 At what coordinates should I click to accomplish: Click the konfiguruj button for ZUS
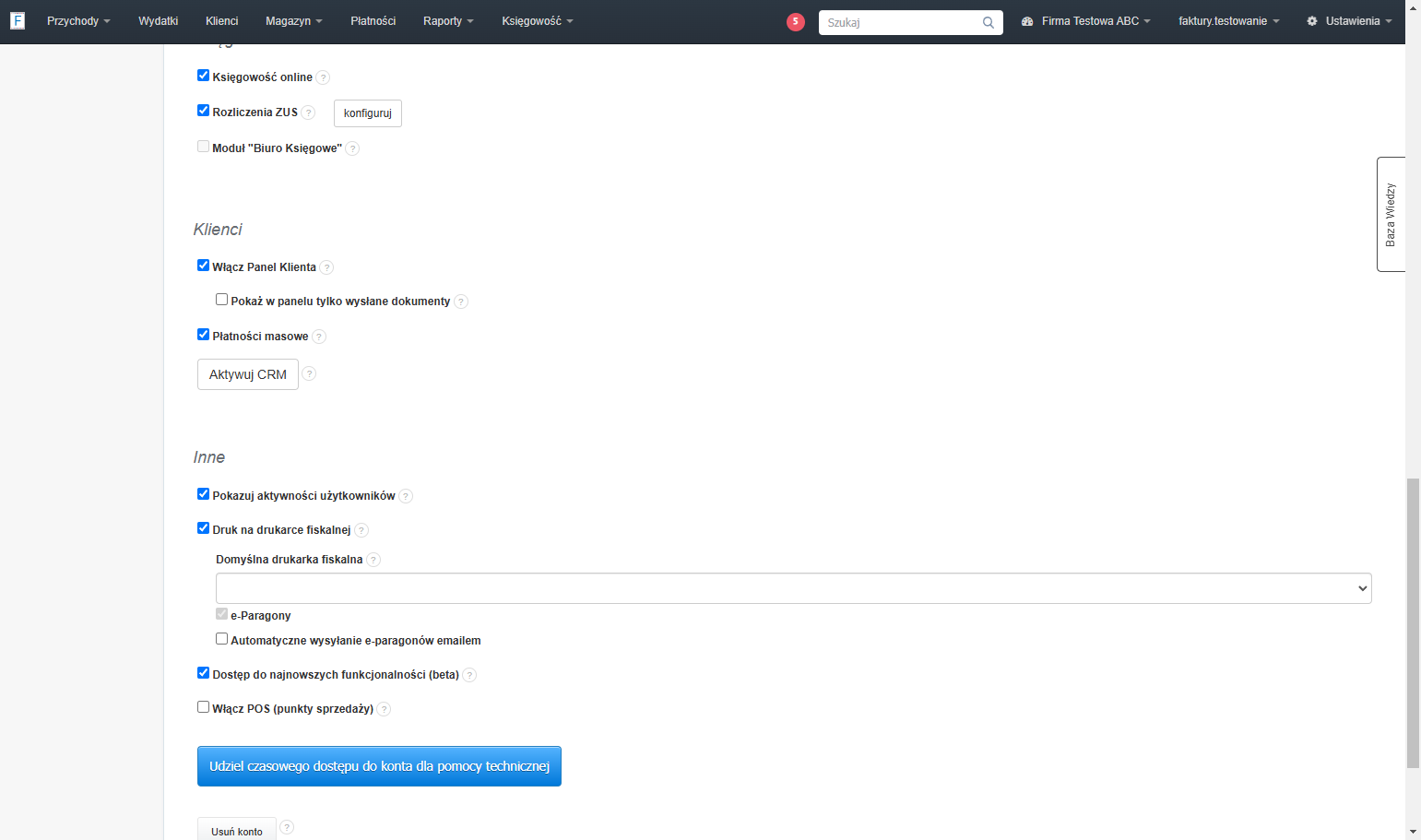[x=368, y=113]
